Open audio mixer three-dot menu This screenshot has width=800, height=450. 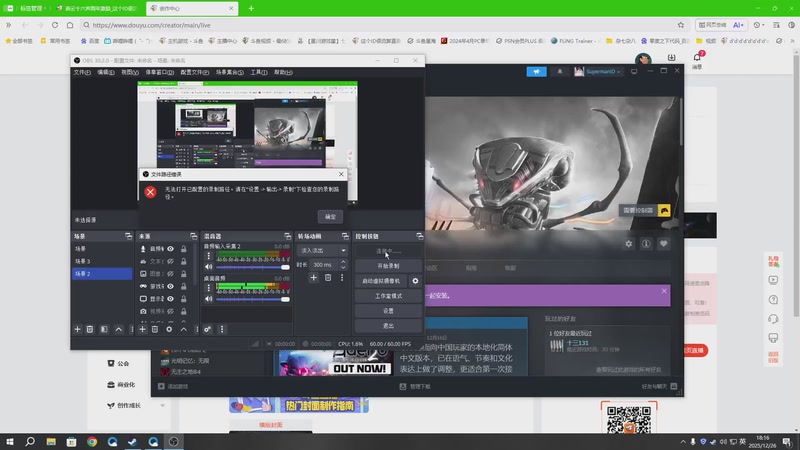[222, 330]
